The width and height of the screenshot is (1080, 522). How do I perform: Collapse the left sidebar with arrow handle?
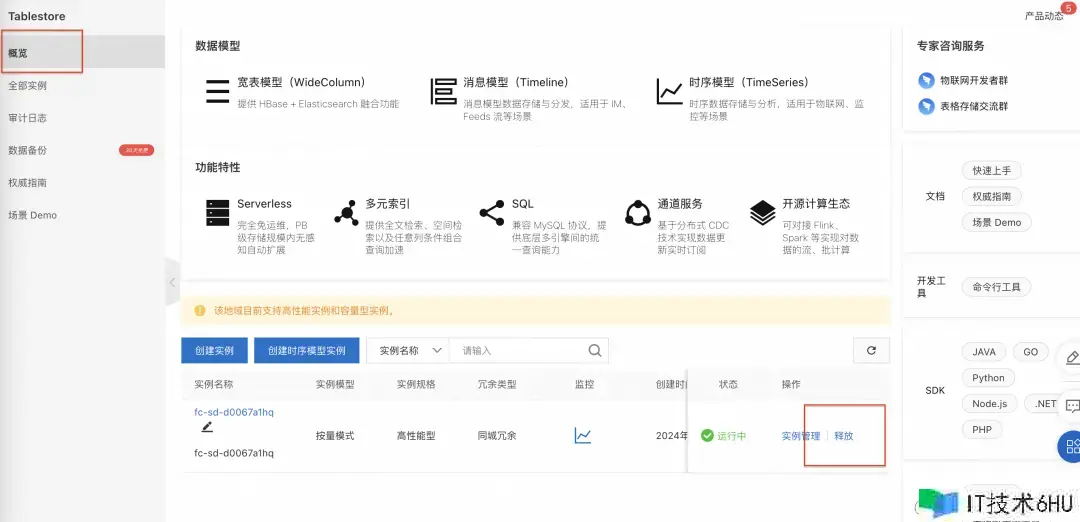pos(172,283)
